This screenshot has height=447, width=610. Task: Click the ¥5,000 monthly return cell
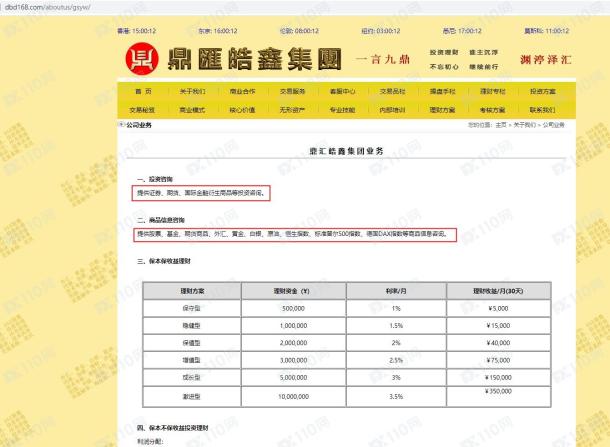point(498,309)
